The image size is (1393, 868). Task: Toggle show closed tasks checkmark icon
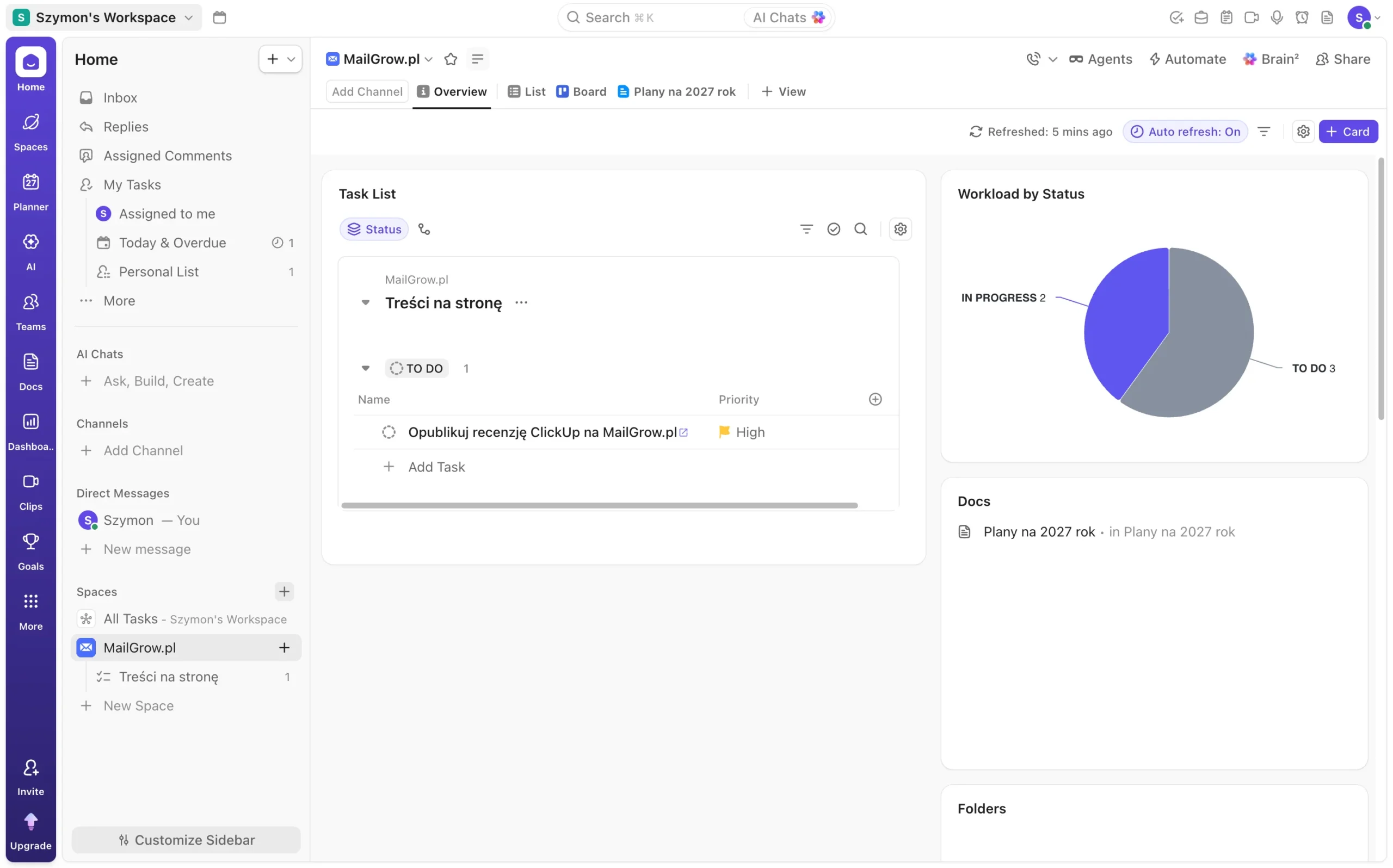point(834,229)
